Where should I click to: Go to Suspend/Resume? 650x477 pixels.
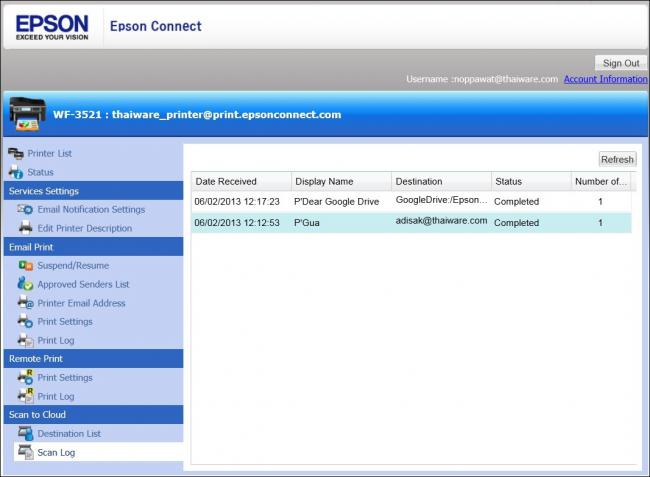(x=73, y=266)
